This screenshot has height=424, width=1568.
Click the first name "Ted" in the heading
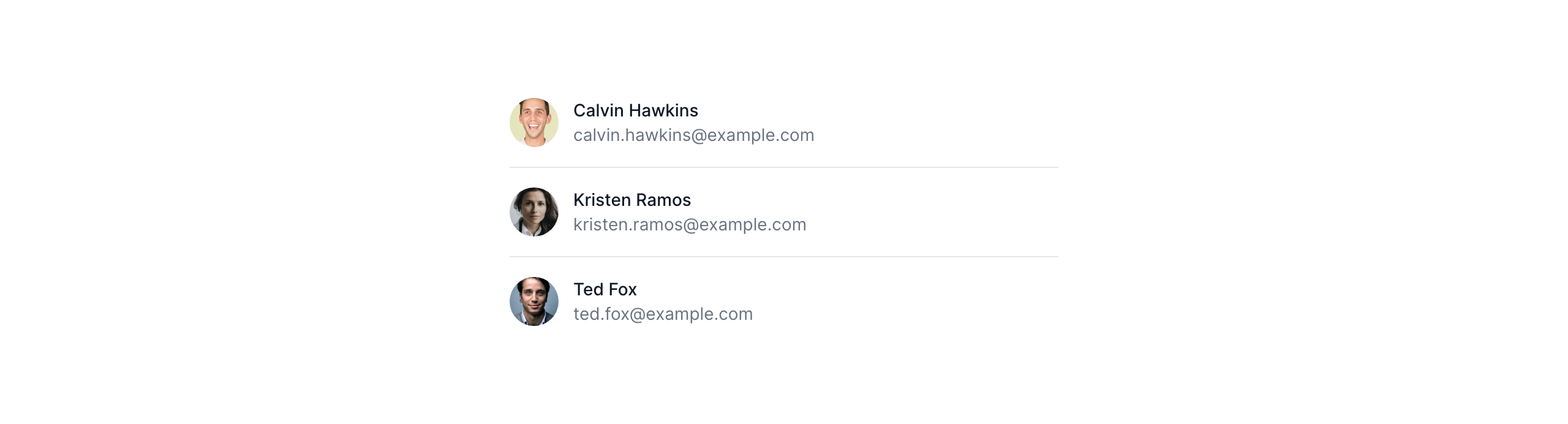tap(588, 289)
